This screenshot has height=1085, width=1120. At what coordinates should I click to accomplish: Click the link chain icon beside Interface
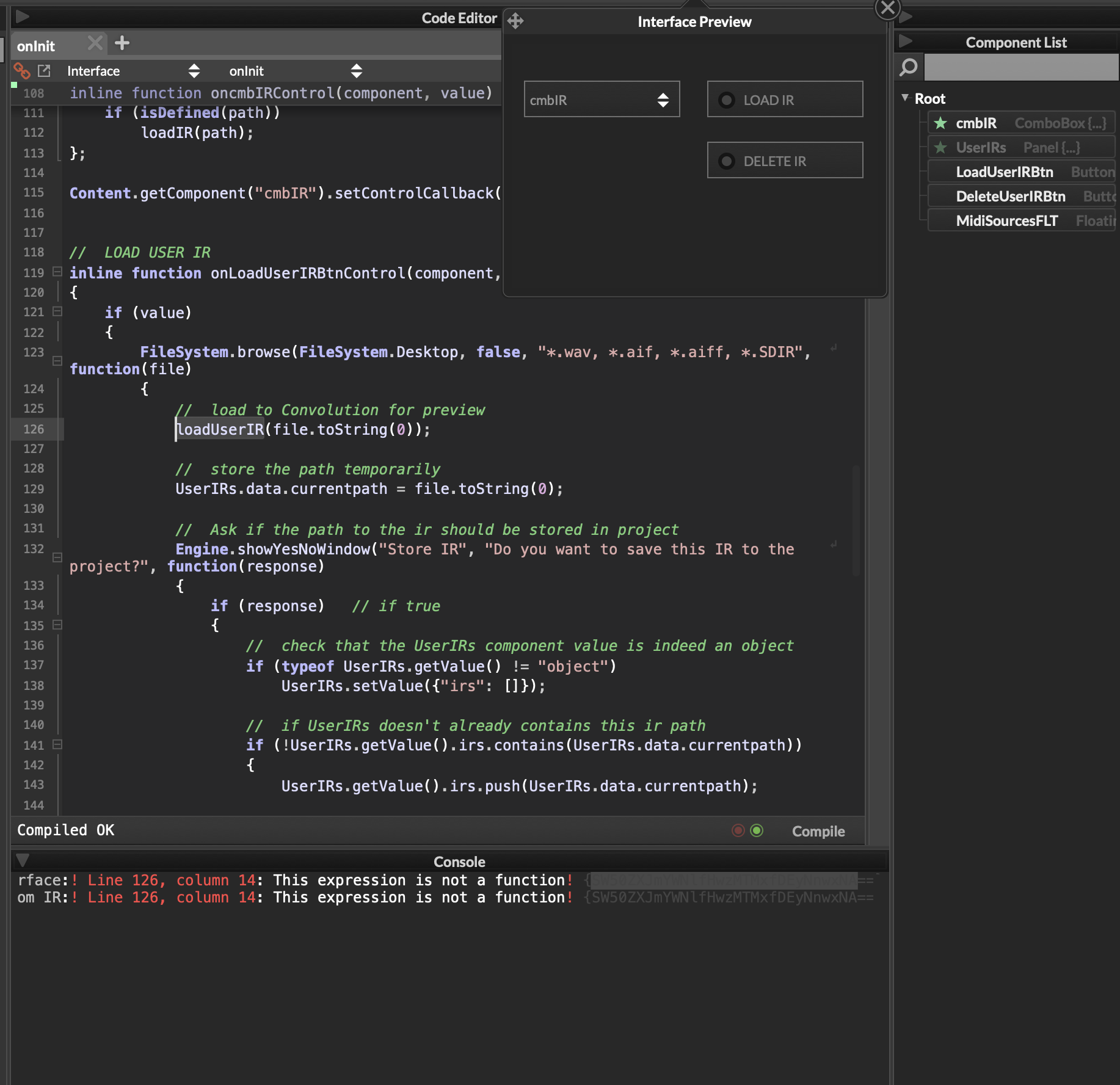22,71
